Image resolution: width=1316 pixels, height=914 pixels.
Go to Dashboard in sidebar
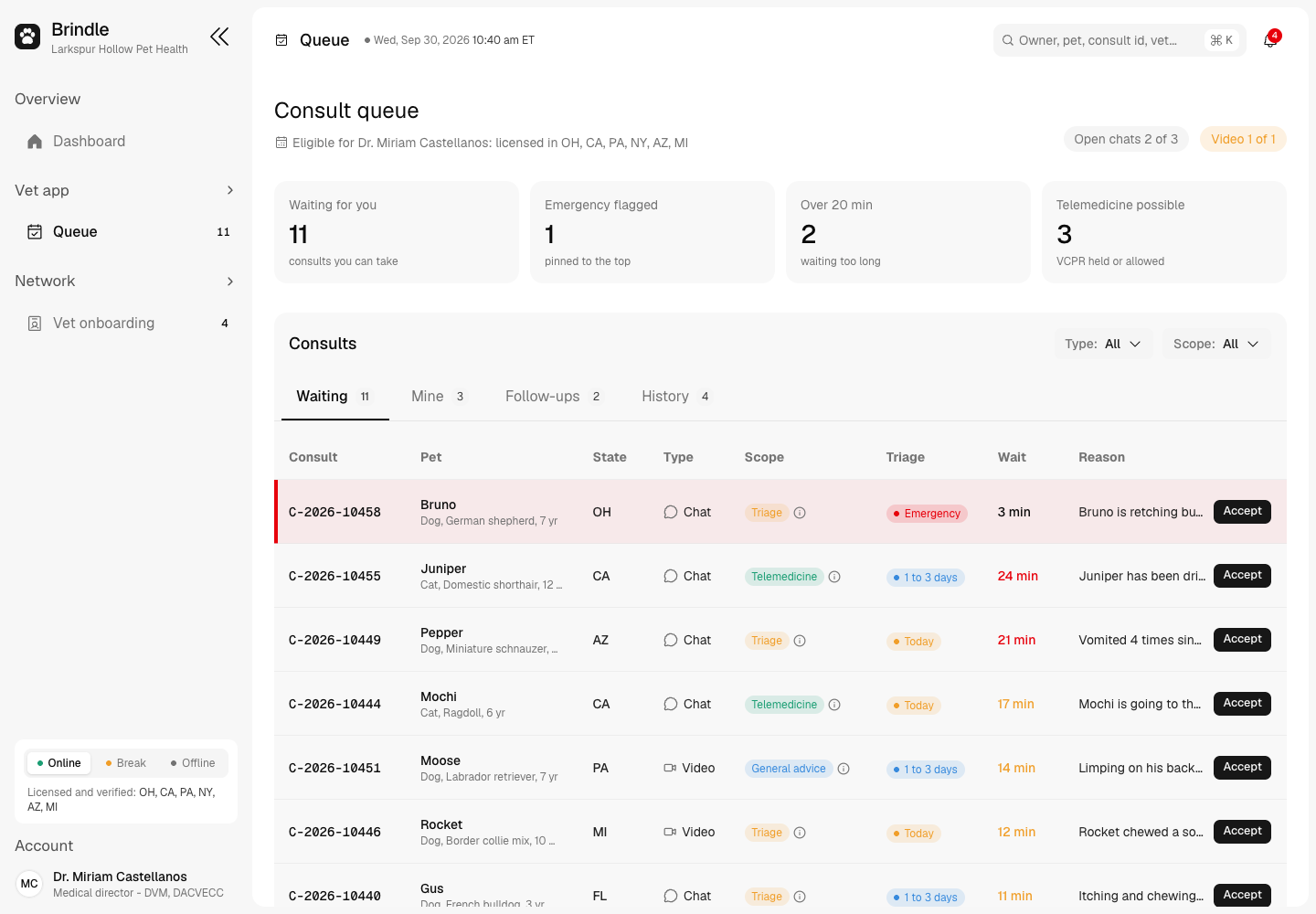126,142
